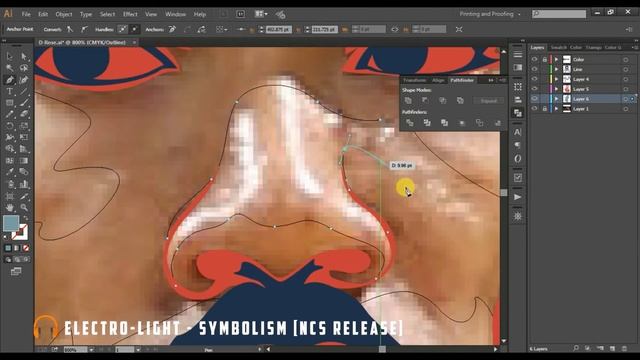Unlock the Color layer
640x360 pixels.
(x=544, y=59)
